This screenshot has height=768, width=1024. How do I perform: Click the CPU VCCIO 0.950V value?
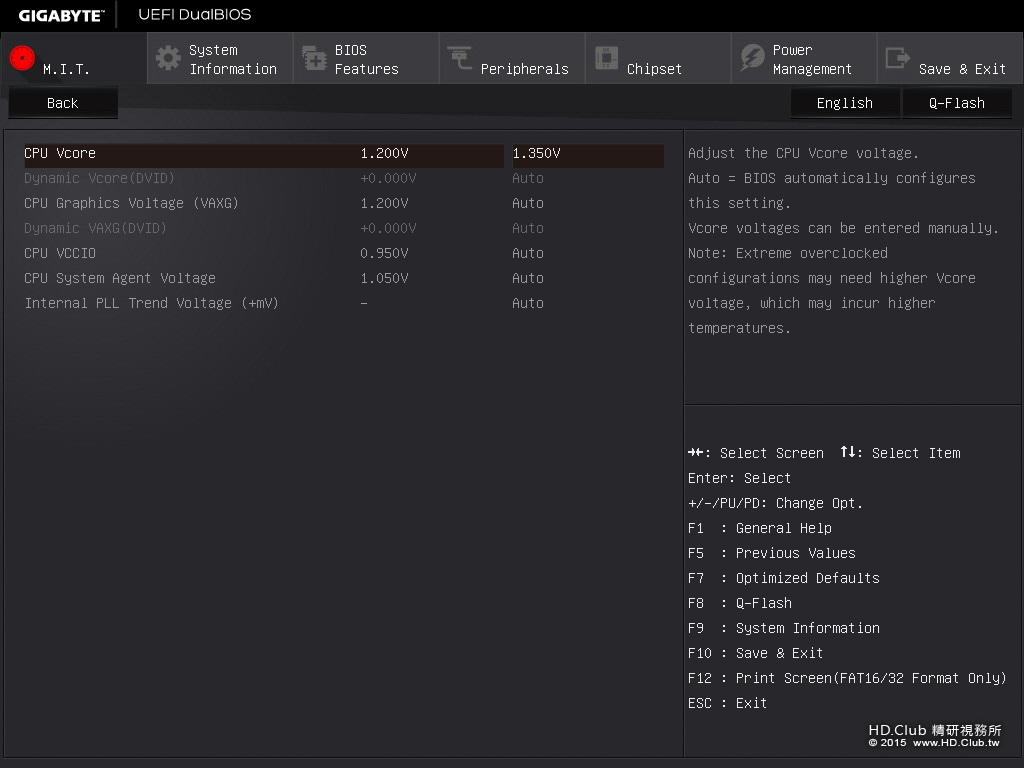pos(385,253)
